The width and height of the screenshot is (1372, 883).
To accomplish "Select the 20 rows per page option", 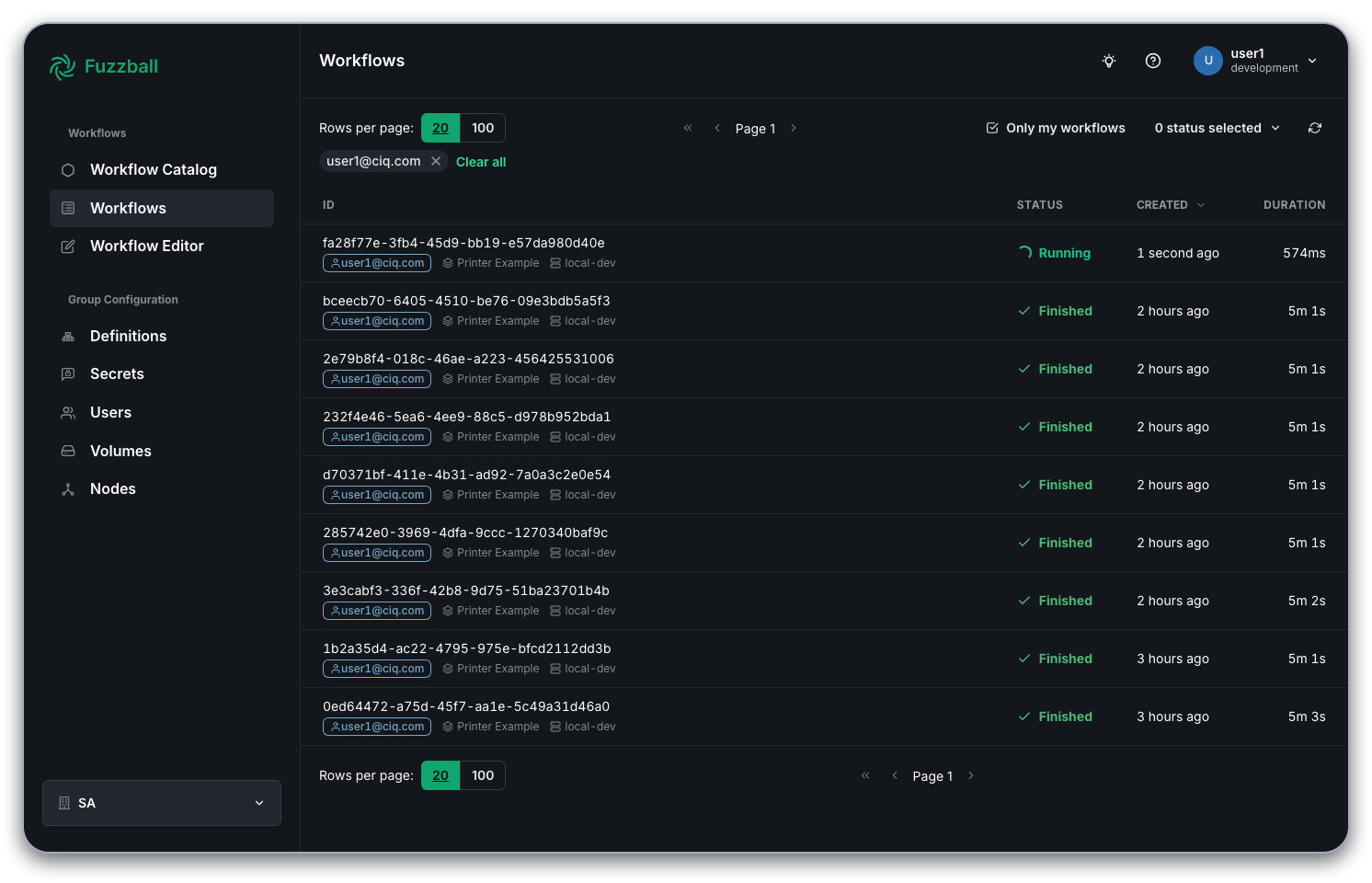I will pos(440,128).
